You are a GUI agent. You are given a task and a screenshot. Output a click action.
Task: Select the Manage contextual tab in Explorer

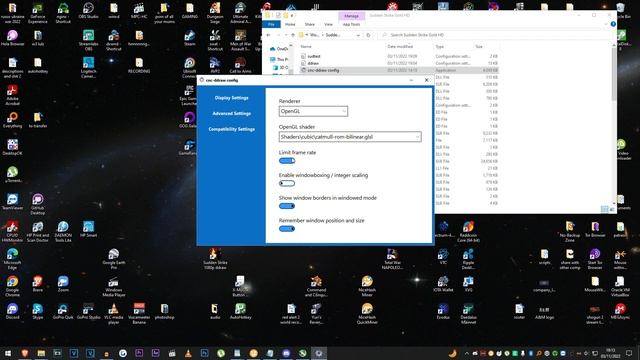pyautogui.click(x=351, y=16)
